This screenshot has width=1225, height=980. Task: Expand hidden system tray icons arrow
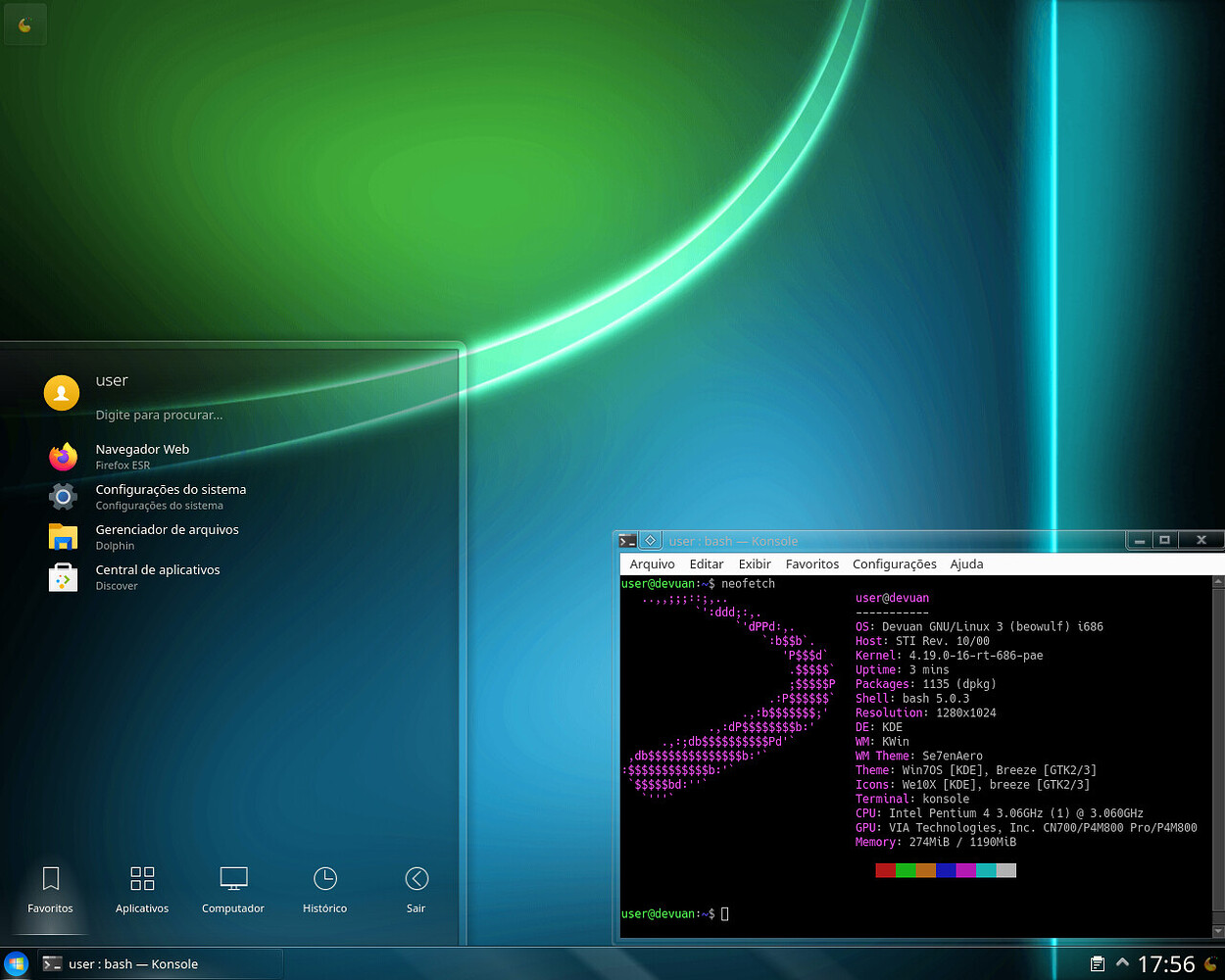pos(1122,963)
